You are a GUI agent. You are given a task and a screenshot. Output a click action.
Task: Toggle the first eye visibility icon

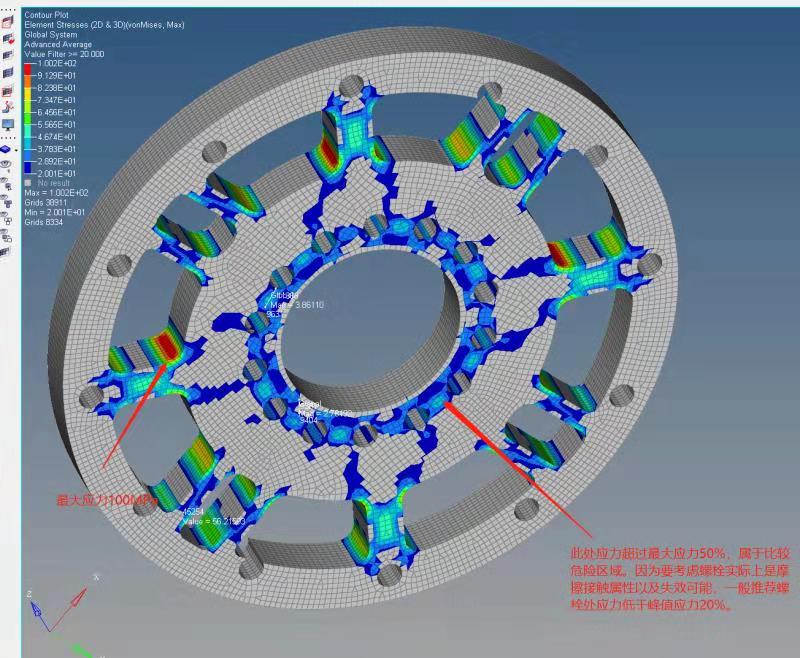click(7, 162)
